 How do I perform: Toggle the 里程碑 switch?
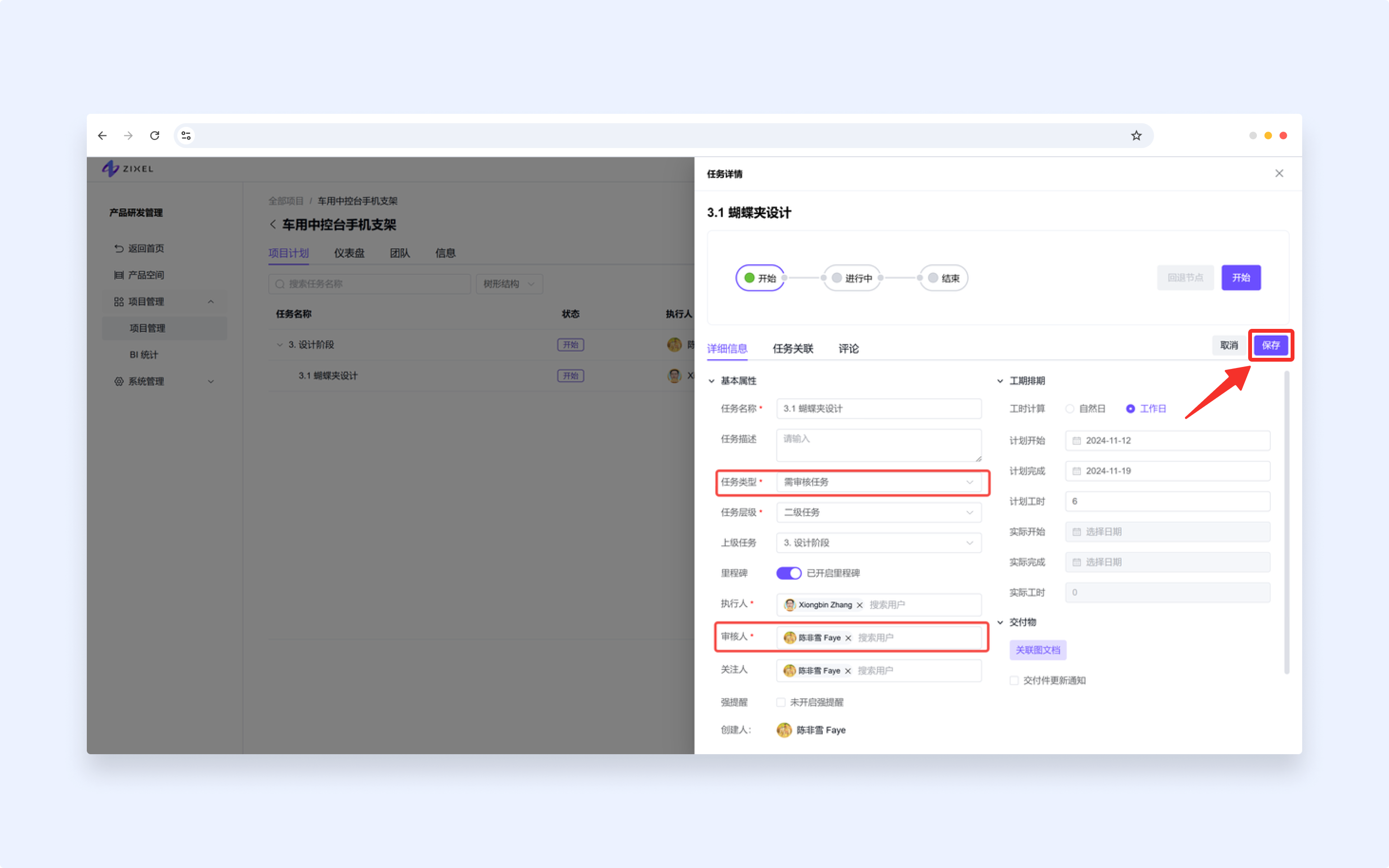(x=789, y=573)
